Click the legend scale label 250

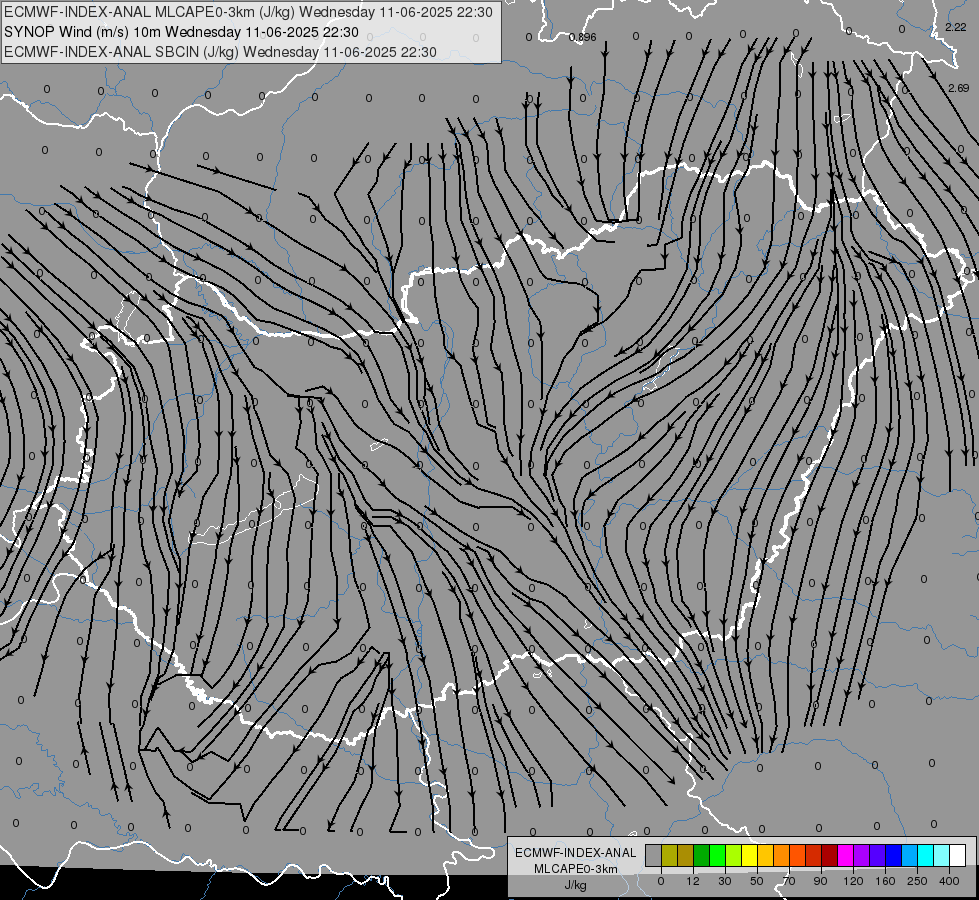point(917,881)
